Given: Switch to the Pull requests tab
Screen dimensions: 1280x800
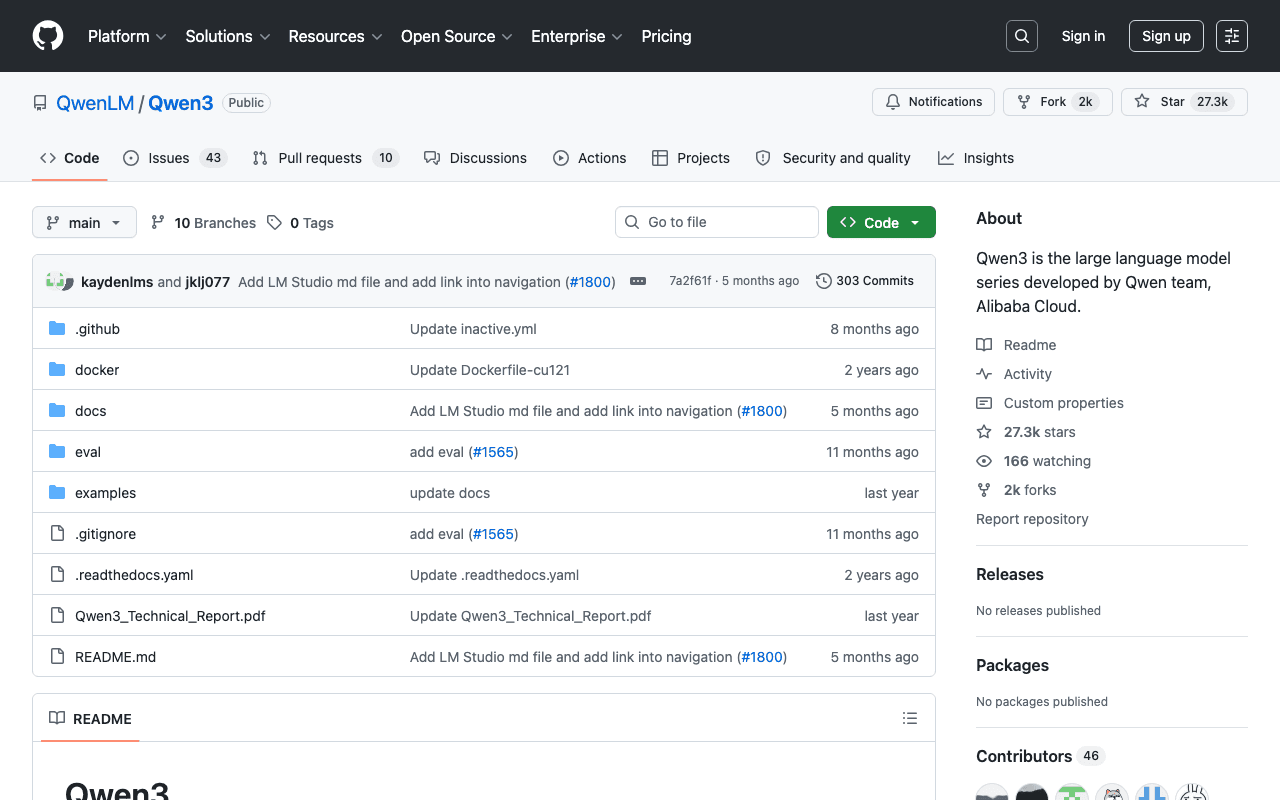Looking at the screenshot, I should point(326,158).
